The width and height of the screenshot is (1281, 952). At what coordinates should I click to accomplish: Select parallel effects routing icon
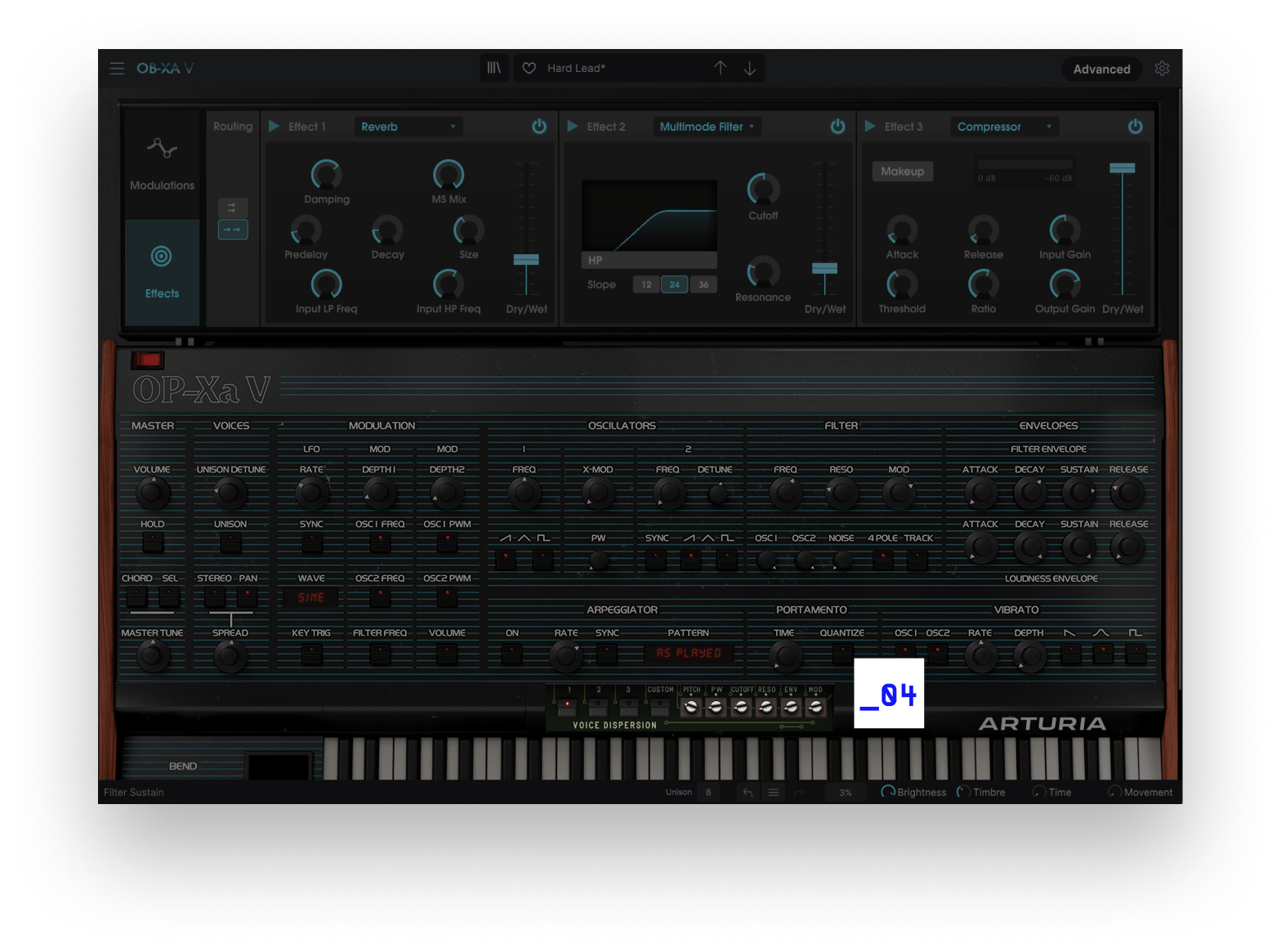coord(232,208)
